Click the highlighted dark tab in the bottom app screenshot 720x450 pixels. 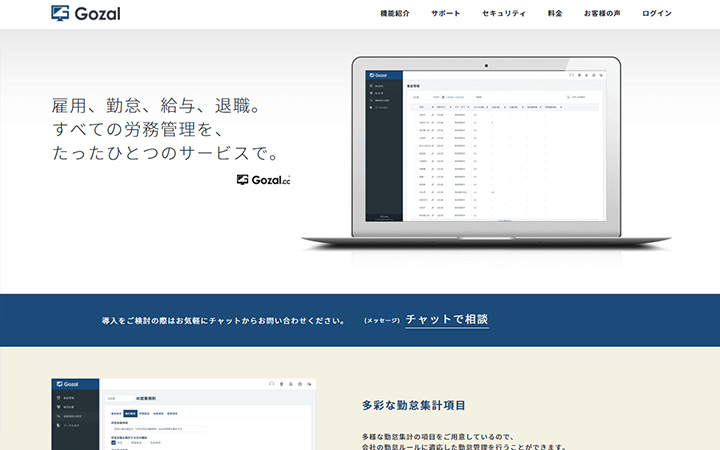tap(130, 414)
